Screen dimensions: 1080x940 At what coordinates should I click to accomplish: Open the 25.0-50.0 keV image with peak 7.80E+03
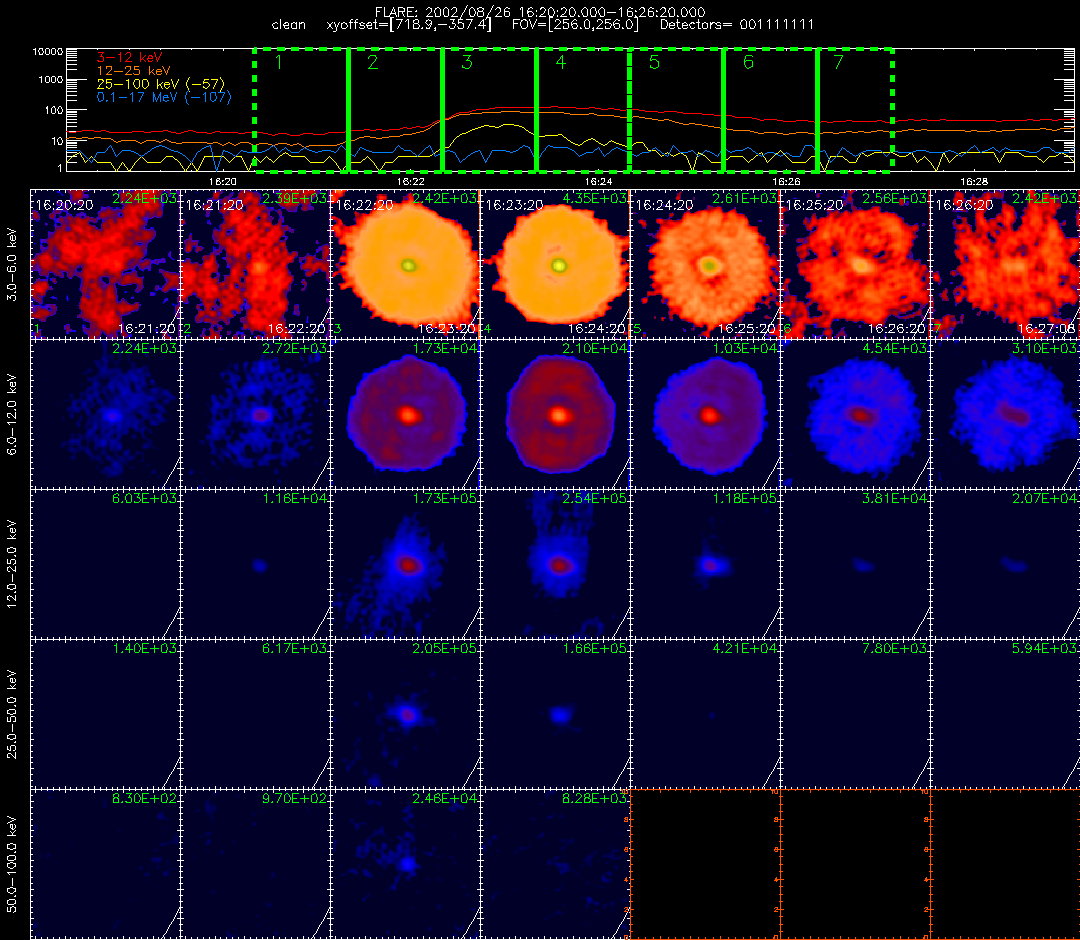856,714
